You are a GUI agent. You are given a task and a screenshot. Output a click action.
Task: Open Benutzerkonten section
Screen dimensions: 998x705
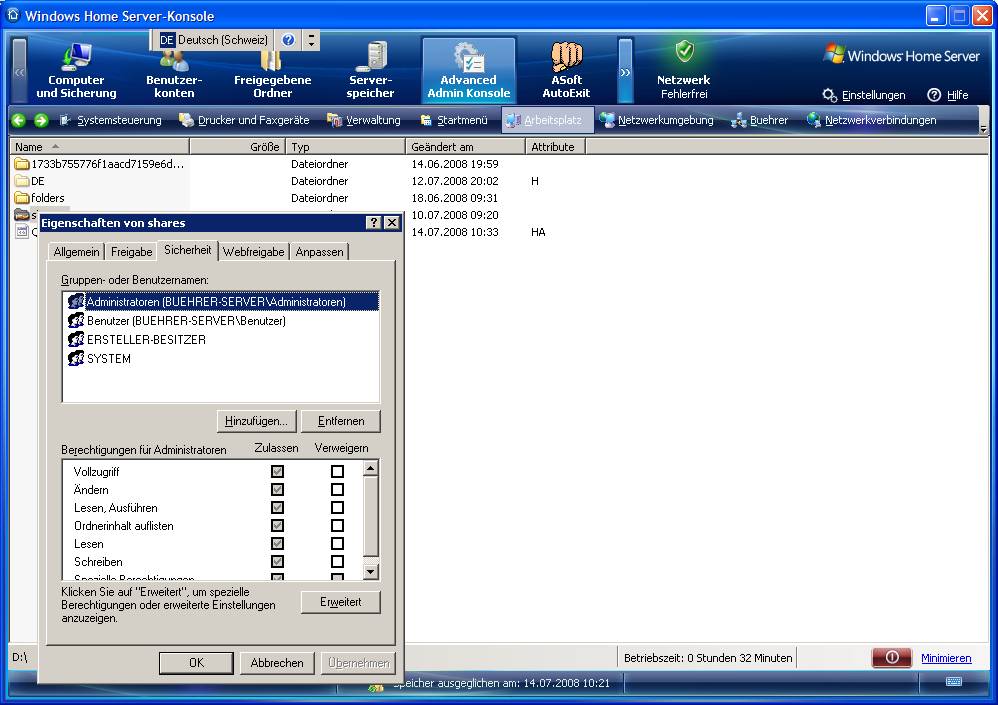point(174,71)
